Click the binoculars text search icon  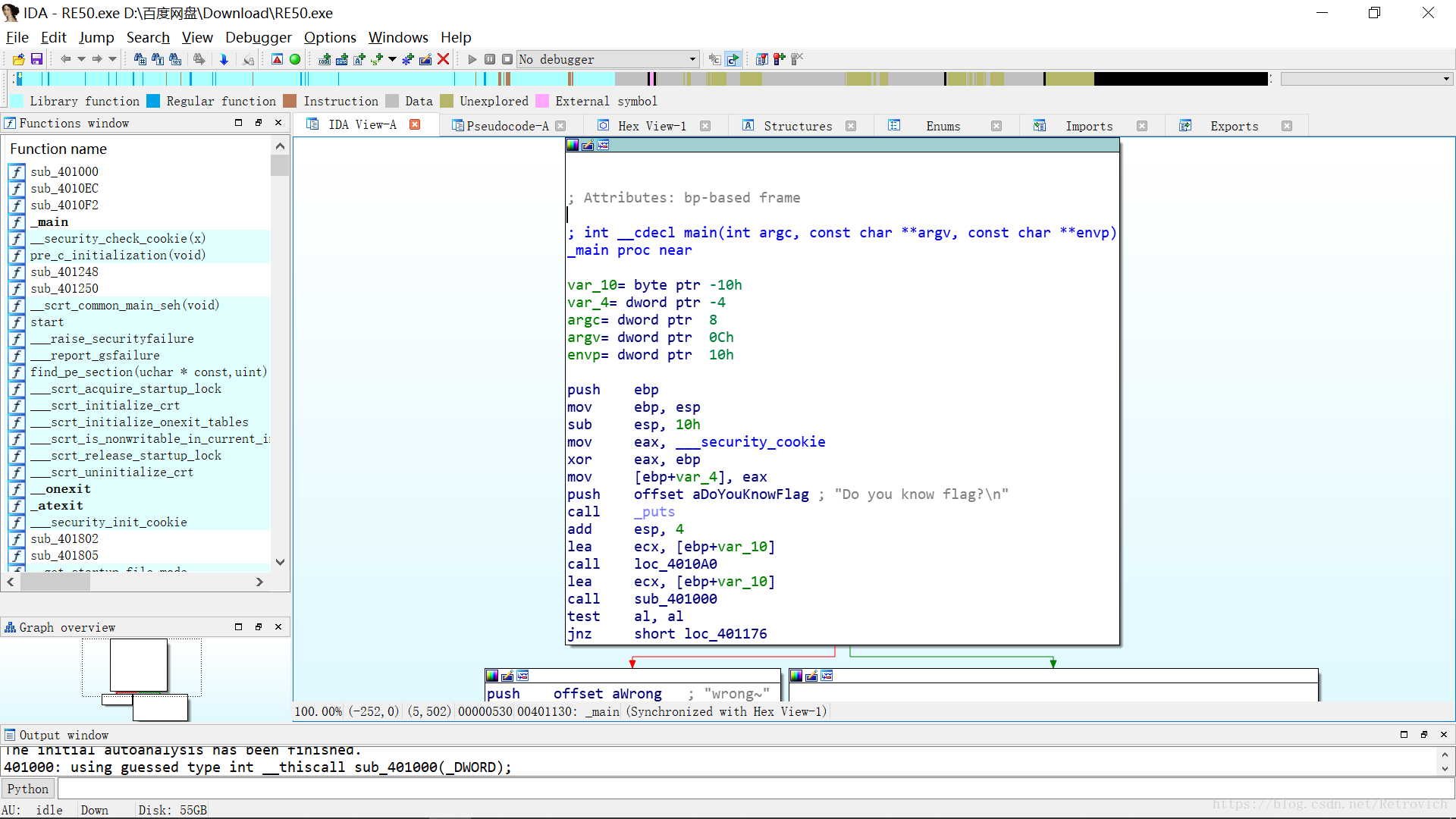coord(158,59)
